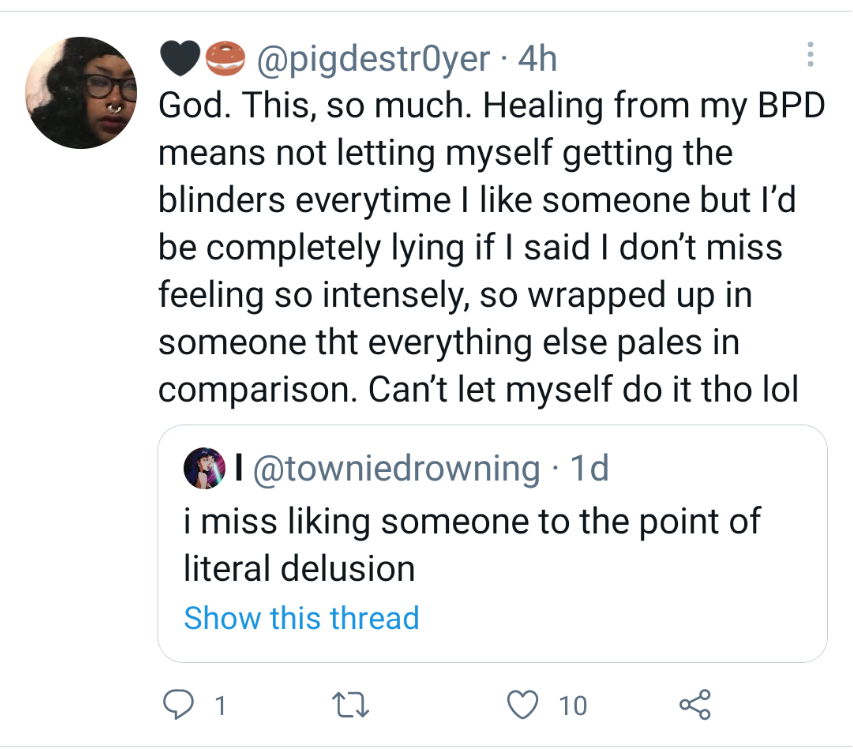Visit the @pigdestr0yer handle link

point(374,60)
